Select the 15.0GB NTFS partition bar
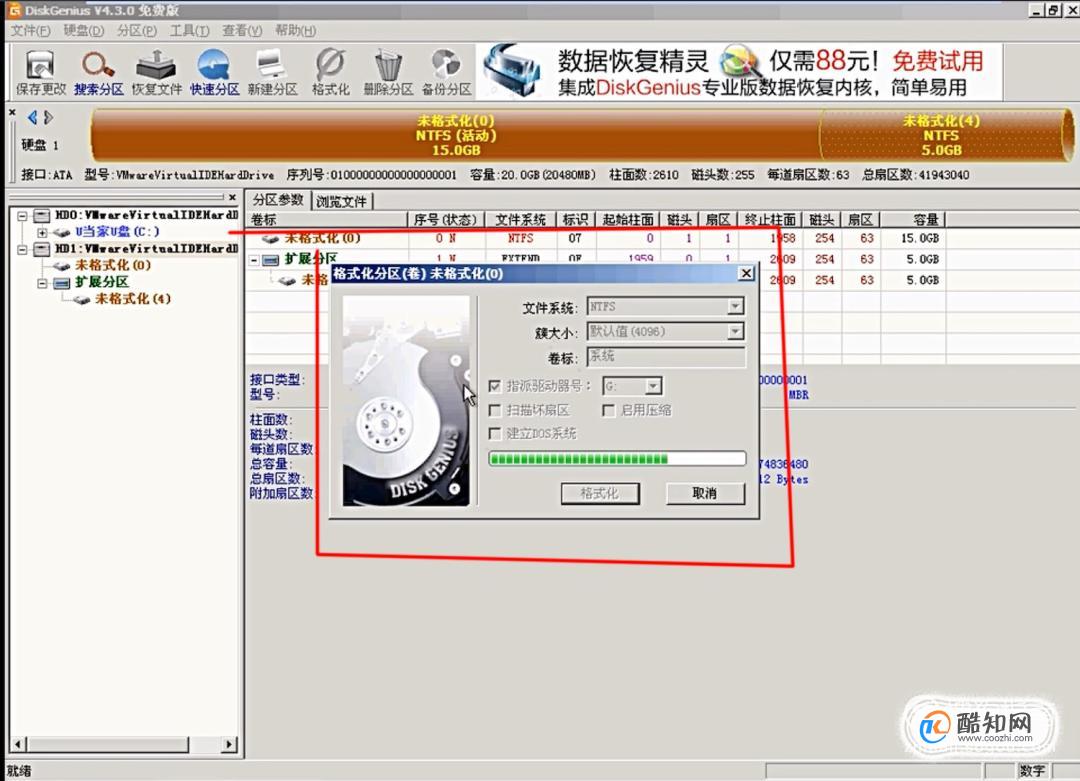 (455, 135)
